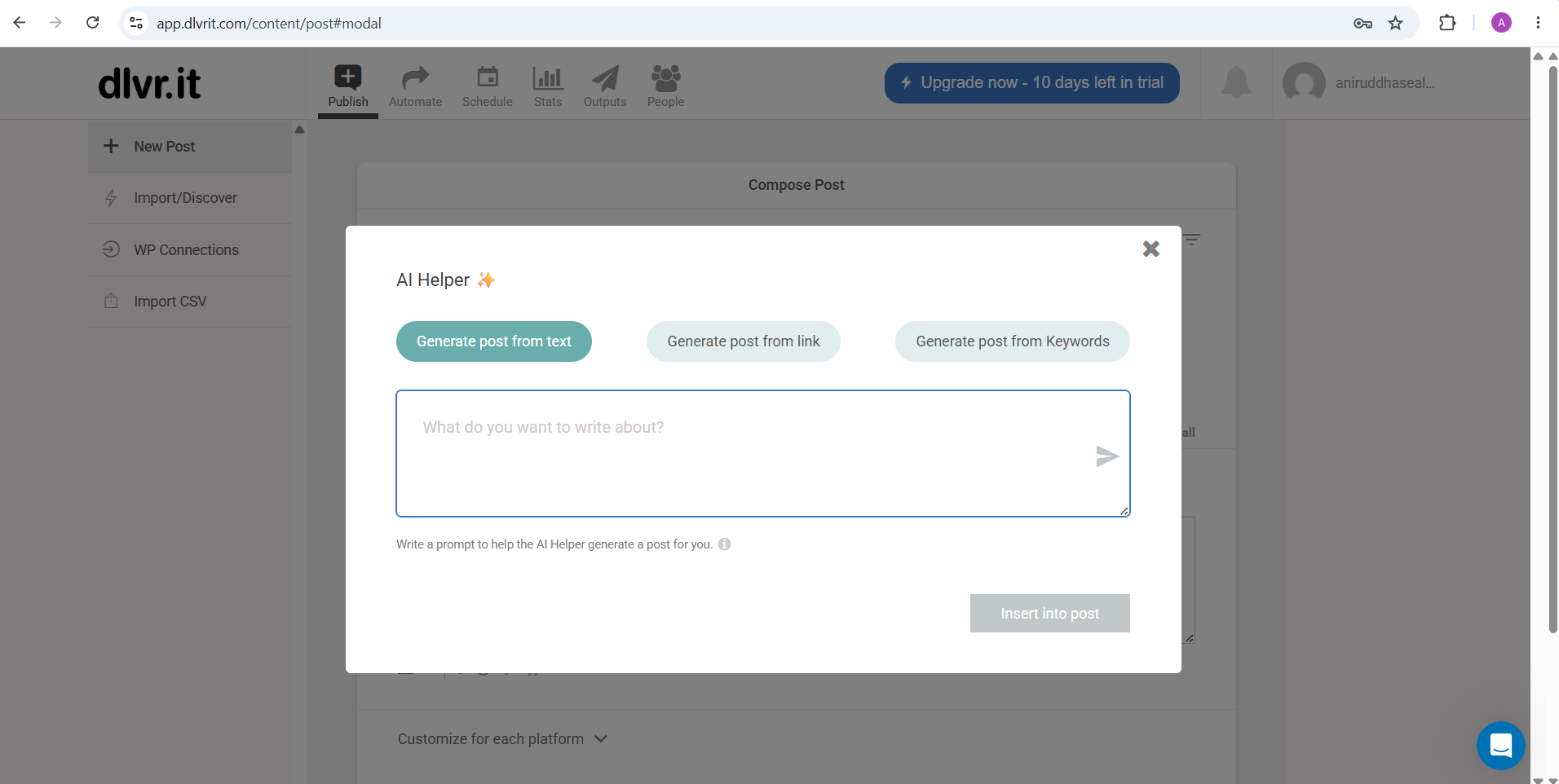Select New Post in sidebar
Viewport: 1559px width, 784px height.
click(x=190, y=147)
